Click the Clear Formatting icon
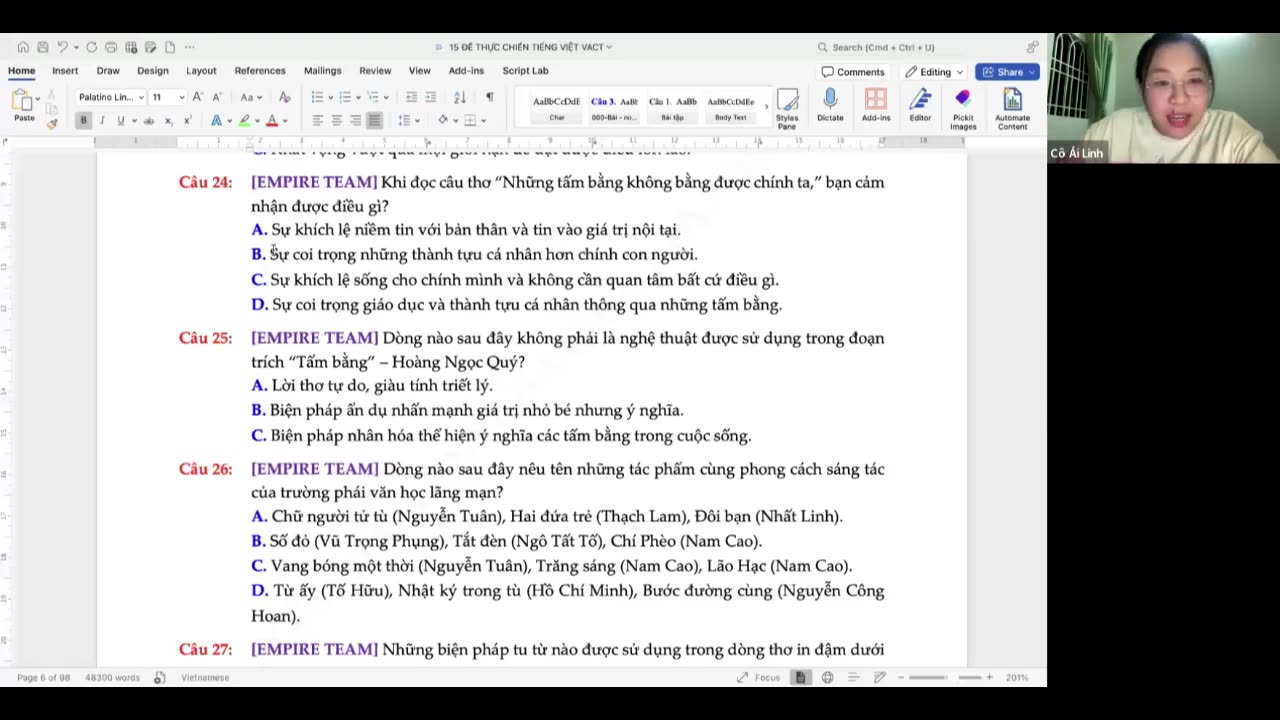Viewport: 1280px width, 720px height. (285, 97)
